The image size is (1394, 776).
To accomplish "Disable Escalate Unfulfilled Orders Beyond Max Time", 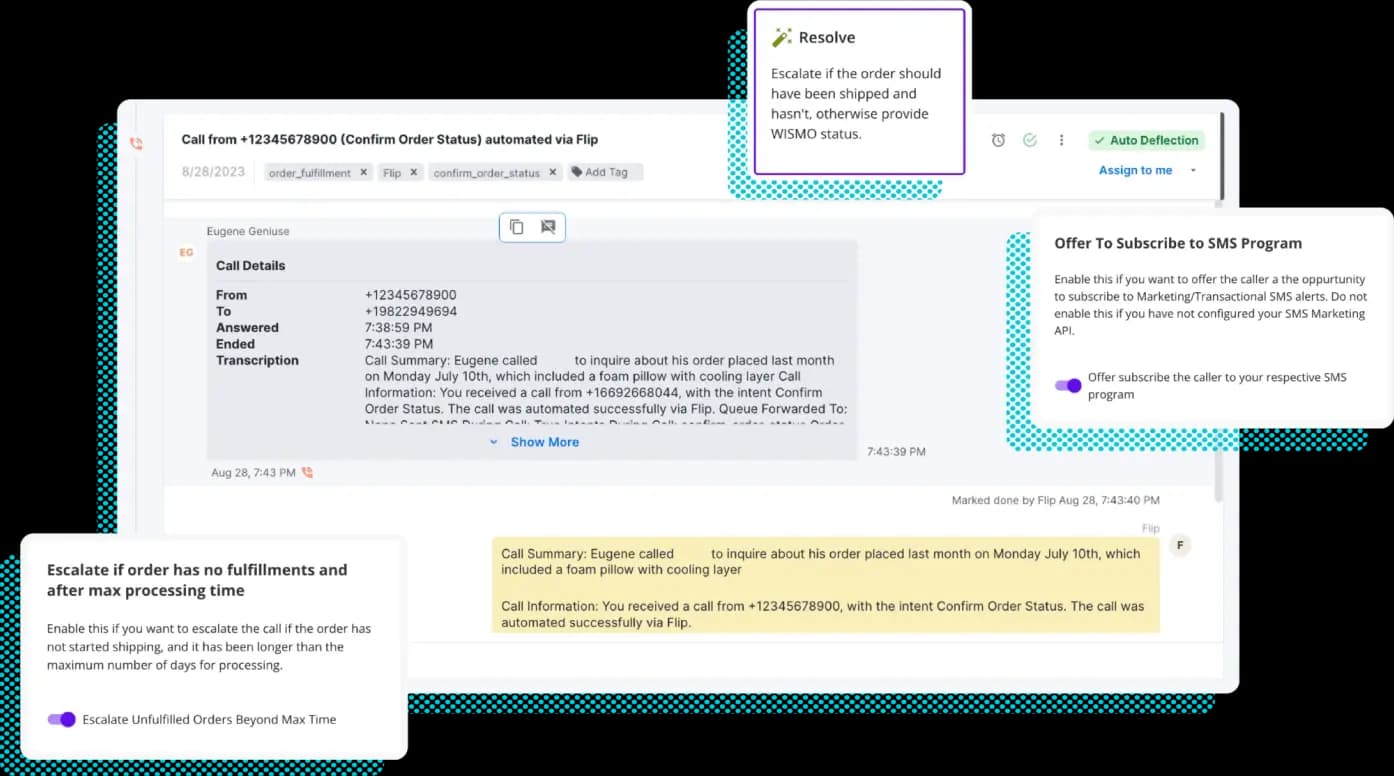I will (x=61, y=719).
